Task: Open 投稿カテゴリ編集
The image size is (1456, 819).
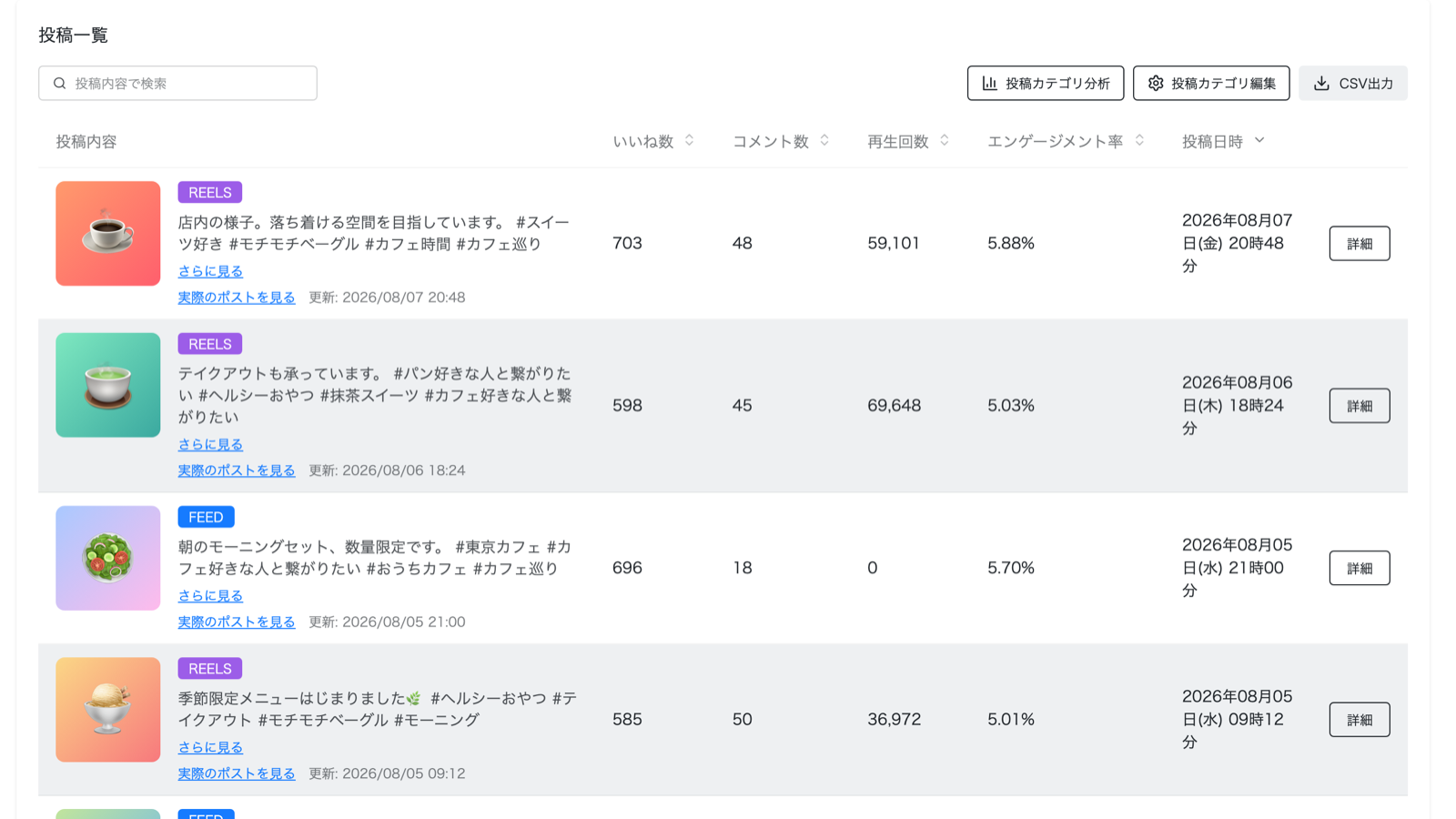Action: (x=1211, y=83)
